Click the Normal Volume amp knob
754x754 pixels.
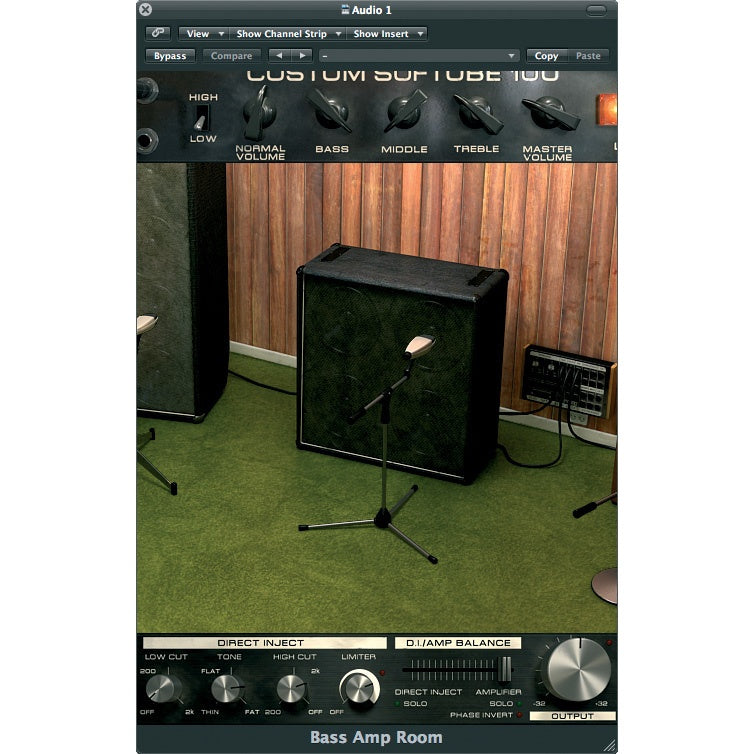(259, 113)
